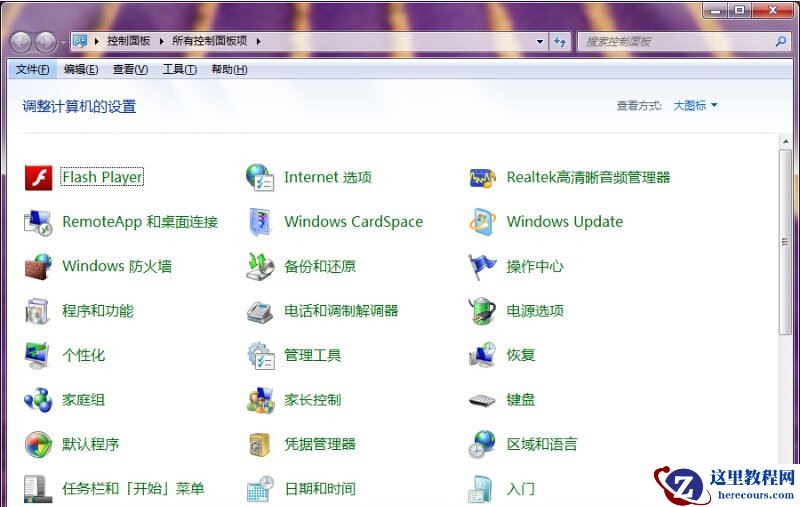Open the 帮助(H) menu
The image size is (800, 507).
[229, 69]
